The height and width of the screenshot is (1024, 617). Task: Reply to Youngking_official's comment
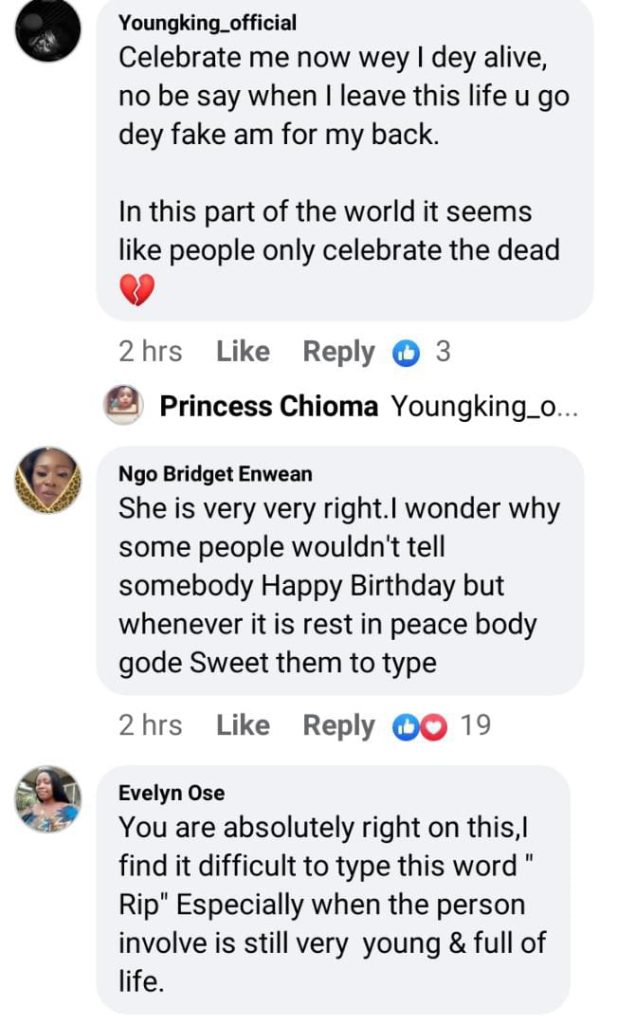(x=338, y=352)
